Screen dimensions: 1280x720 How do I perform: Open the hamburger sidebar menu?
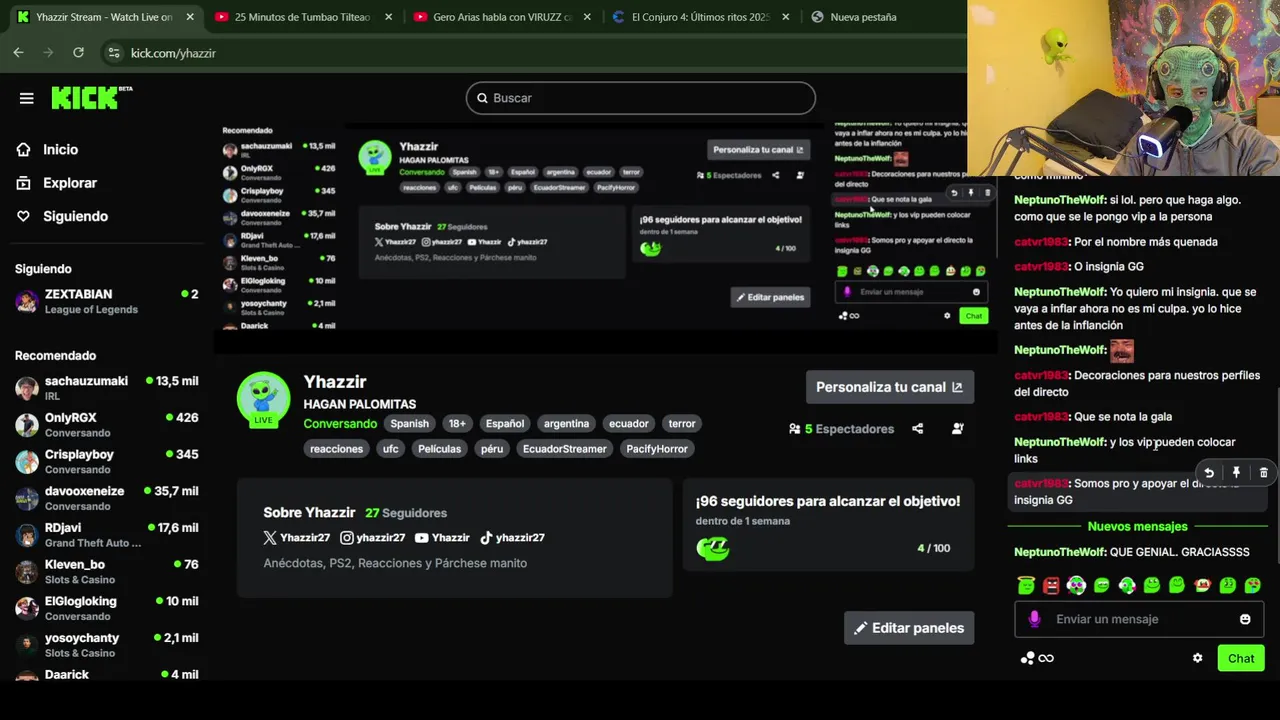pyautogui.click(x=26, y=98)
